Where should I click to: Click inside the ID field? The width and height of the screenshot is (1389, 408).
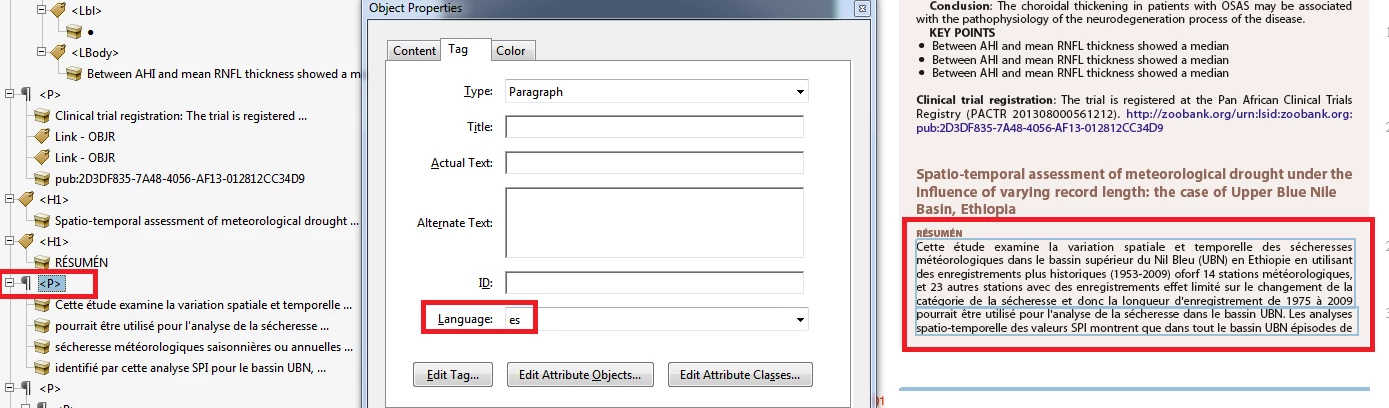tap(655, 284)
